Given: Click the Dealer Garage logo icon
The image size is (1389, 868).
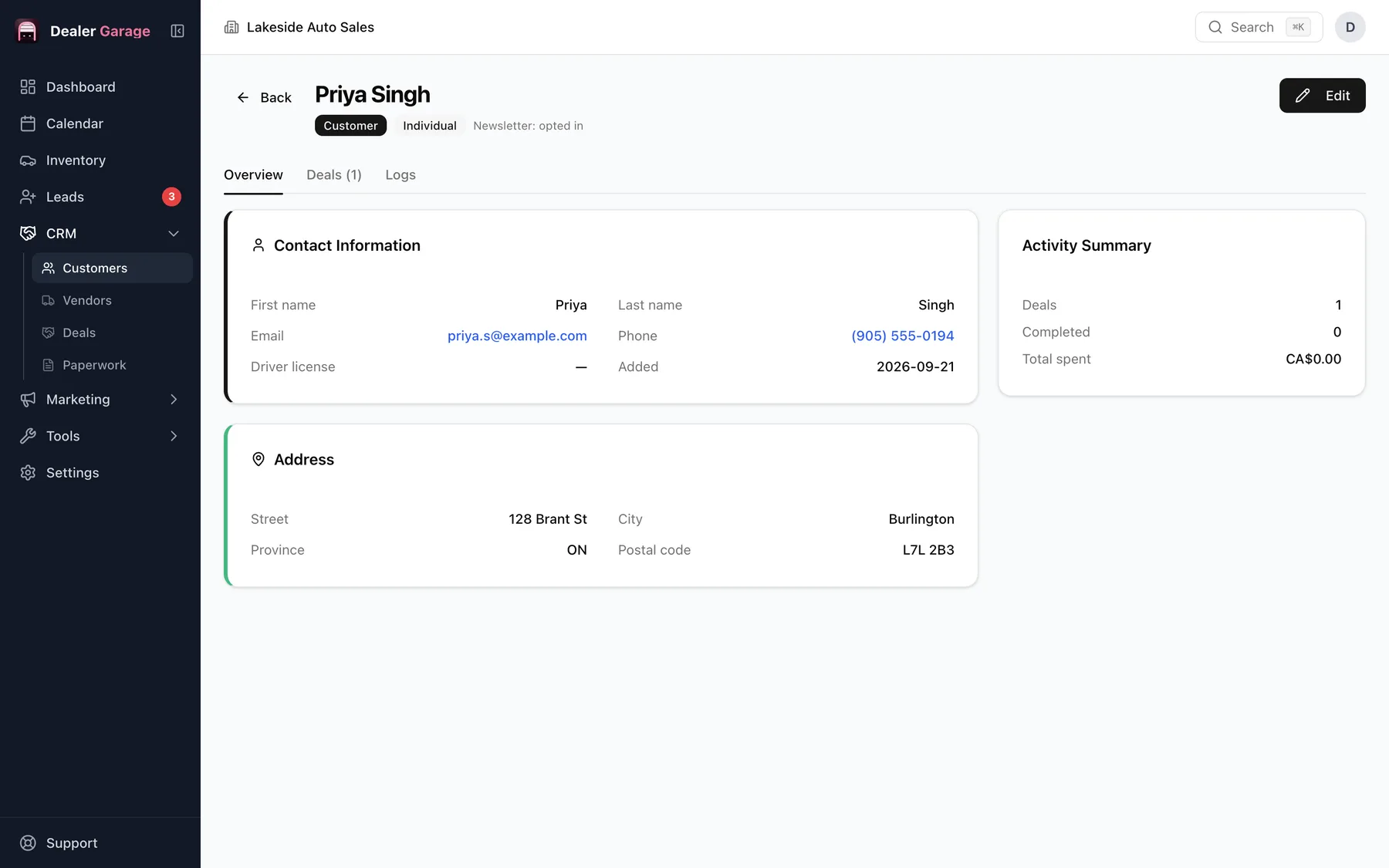Looking at the screenshot, I should click(x=27, y=31).
